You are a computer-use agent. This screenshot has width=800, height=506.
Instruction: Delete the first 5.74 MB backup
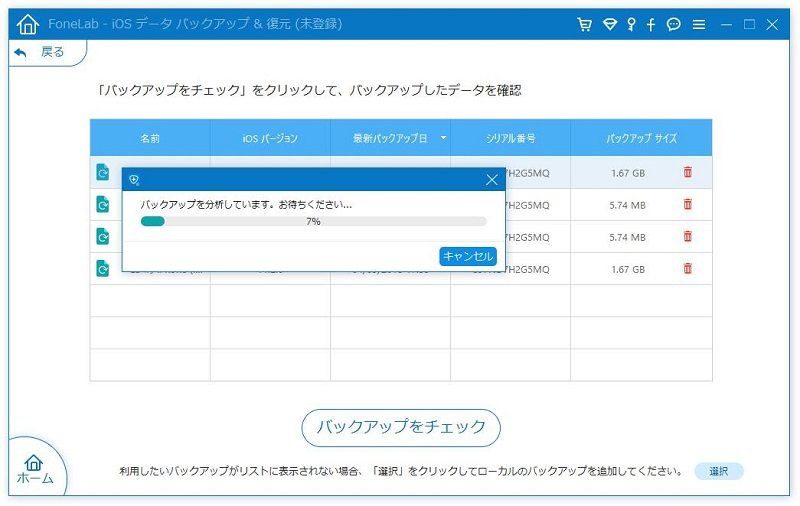click(688, 204)
